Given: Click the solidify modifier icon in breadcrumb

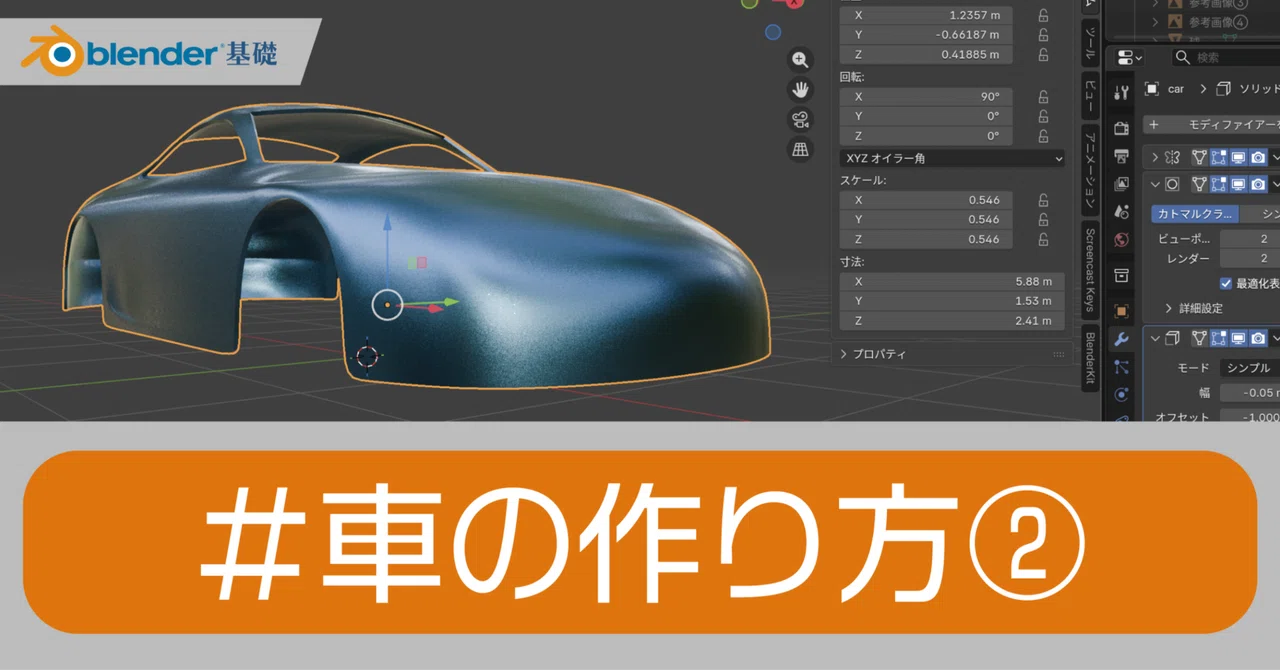Looking at the screenshot, I should [x=1225, y=89].
